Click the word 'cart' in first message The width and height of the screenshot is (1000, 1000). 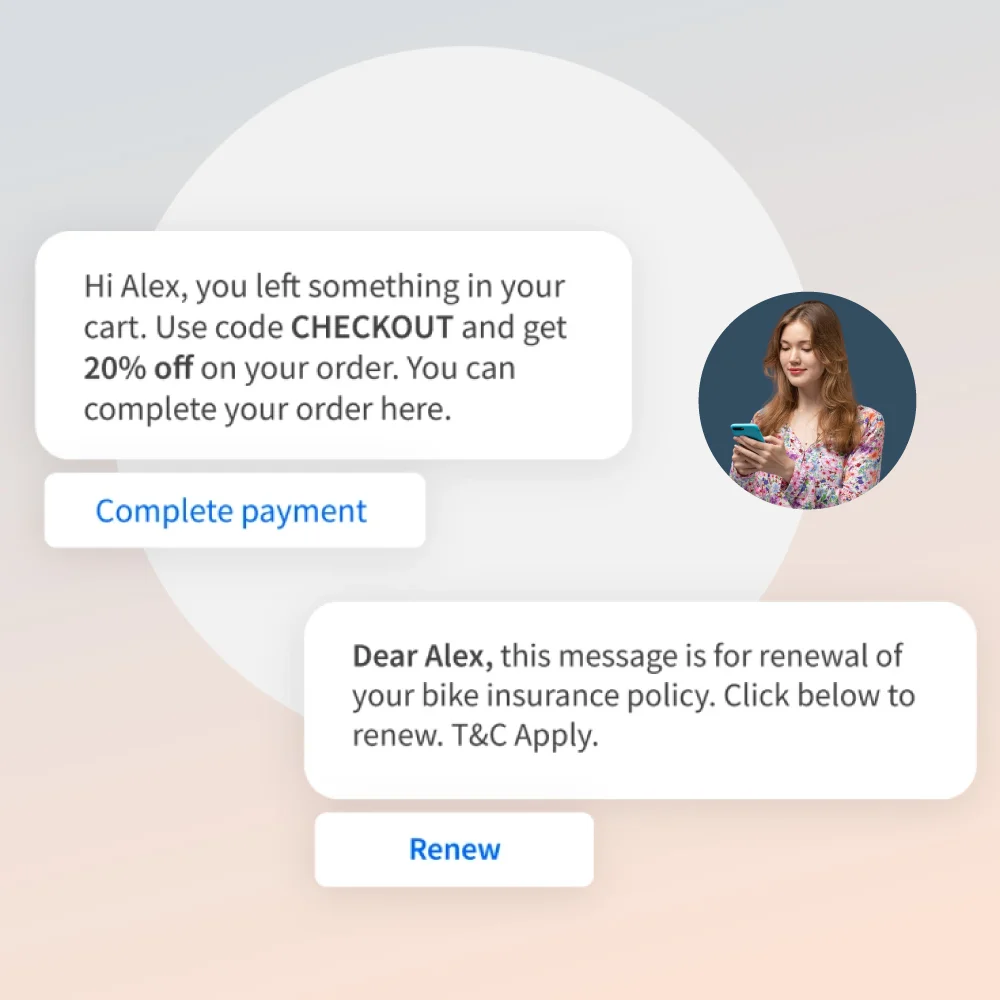pyautogui.click(x=110, y=328)
